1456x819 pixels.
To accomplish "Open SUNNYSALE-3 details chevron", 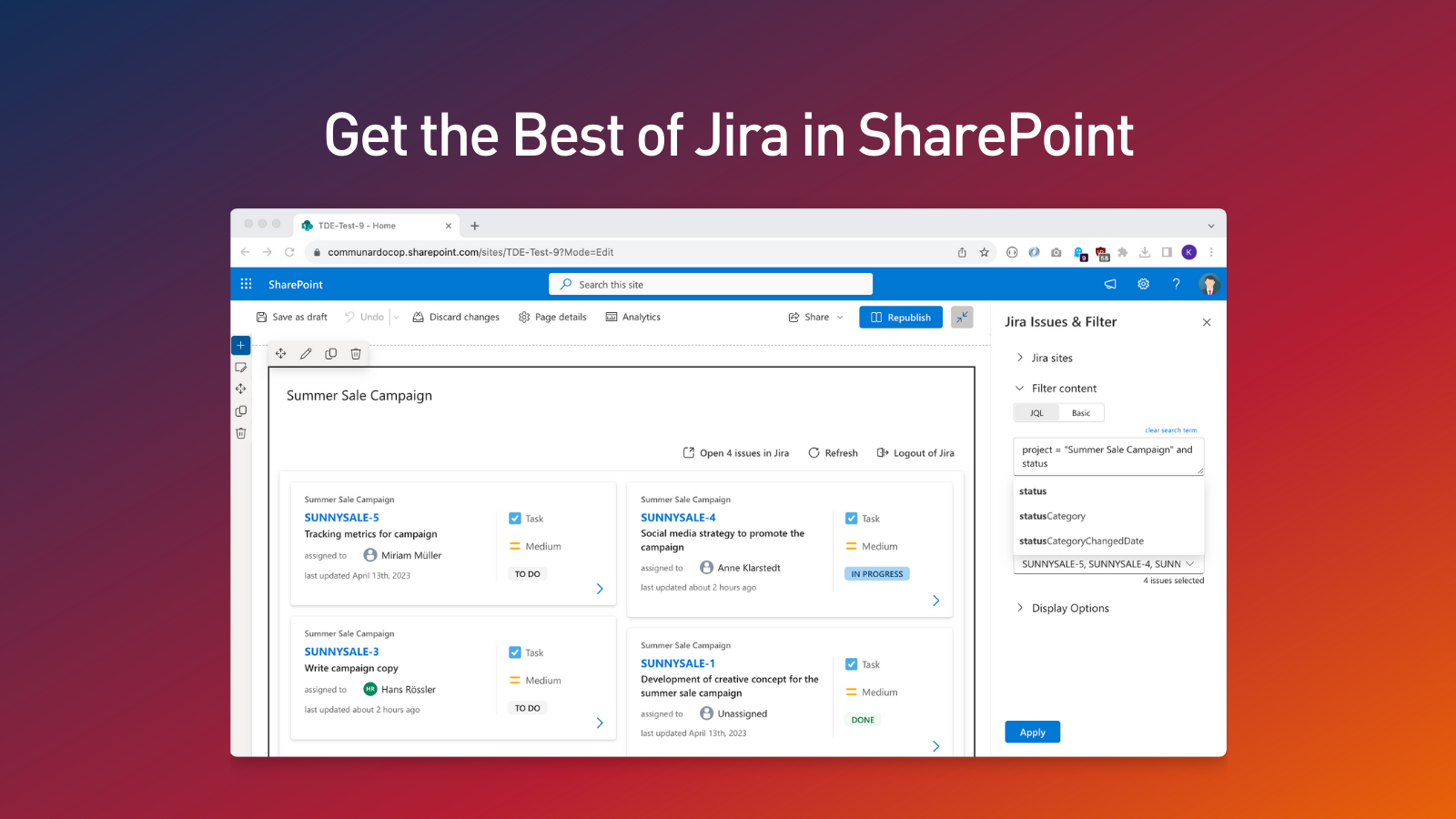I will [600, 723].
